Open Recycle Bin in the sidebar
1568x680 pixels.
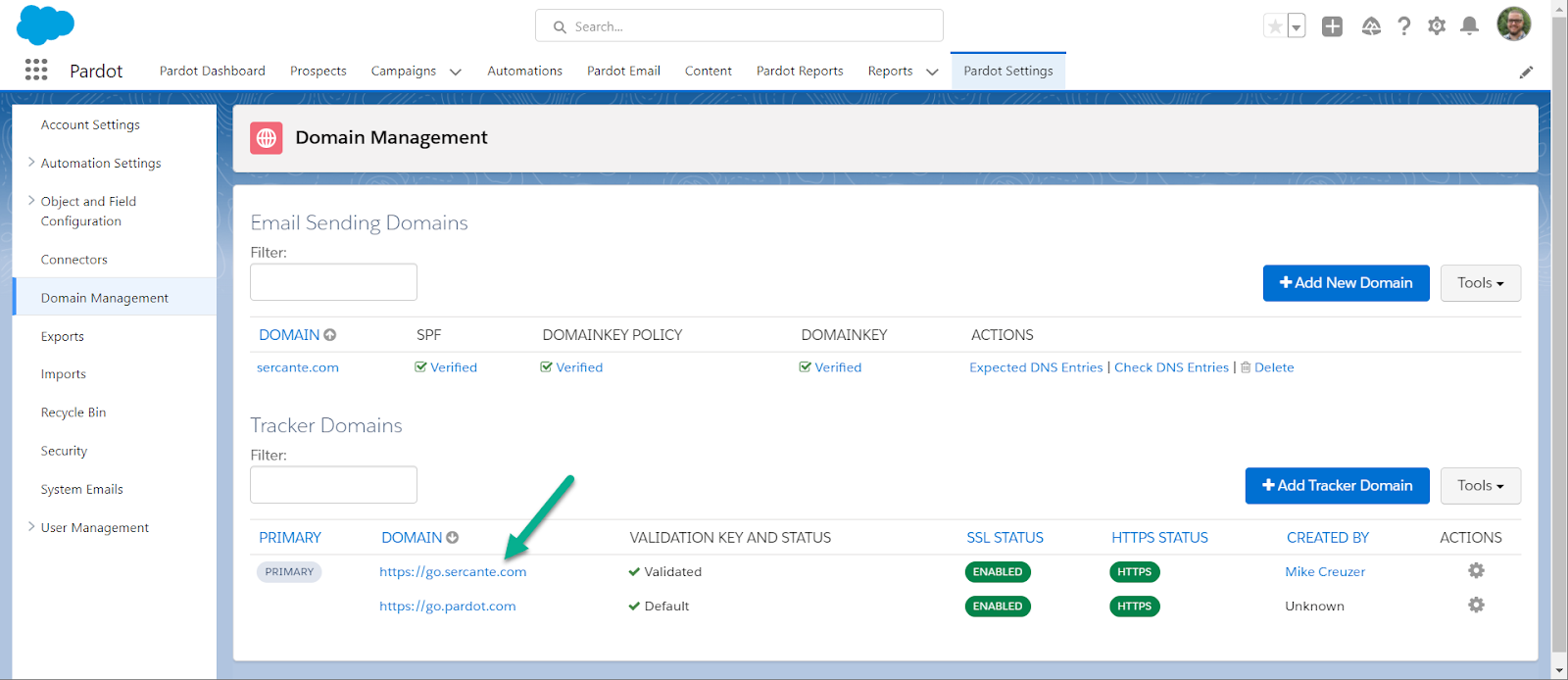coord(73,413)
